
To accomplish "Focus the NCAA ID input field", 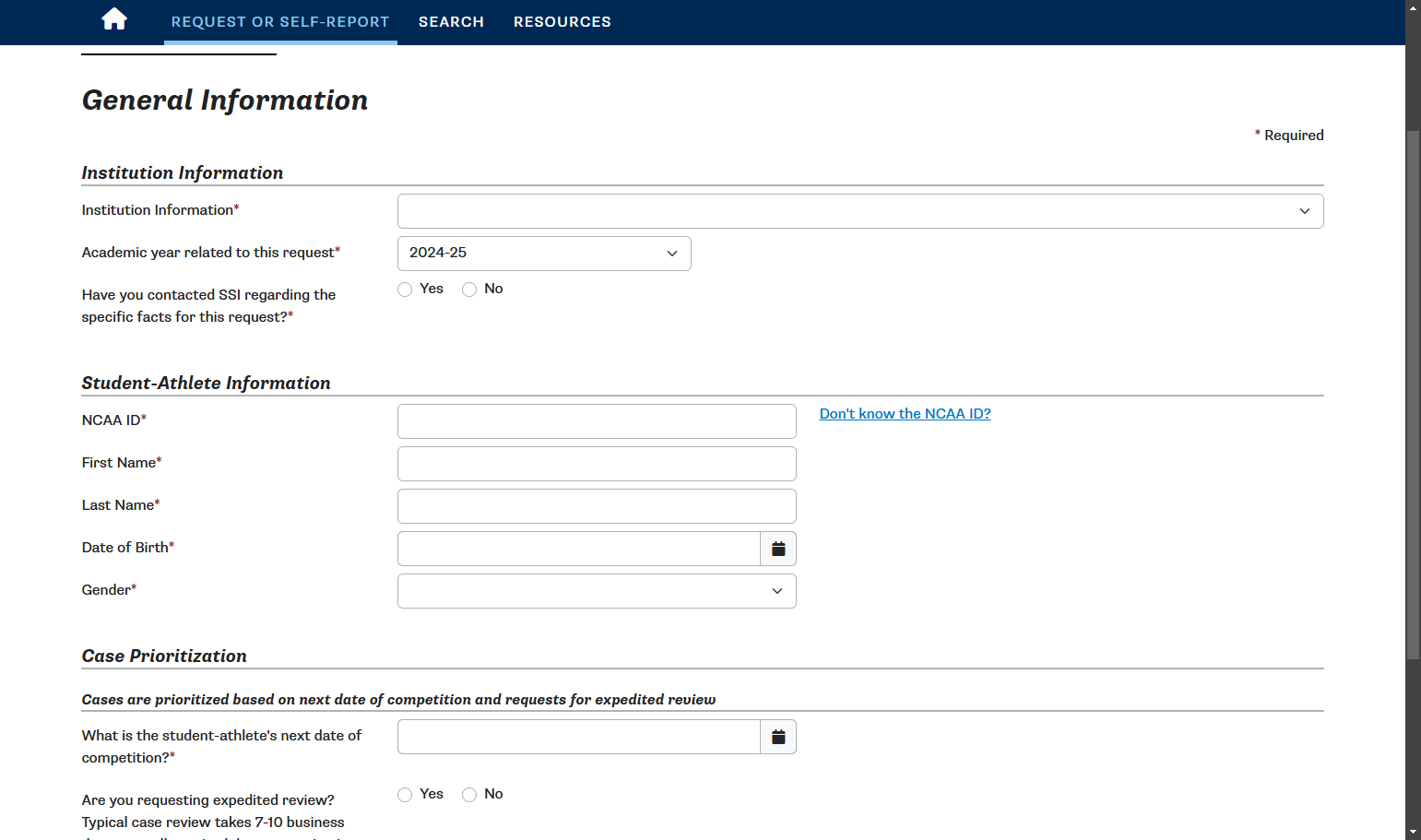I will pyautogui.click(x=597, y=421).
